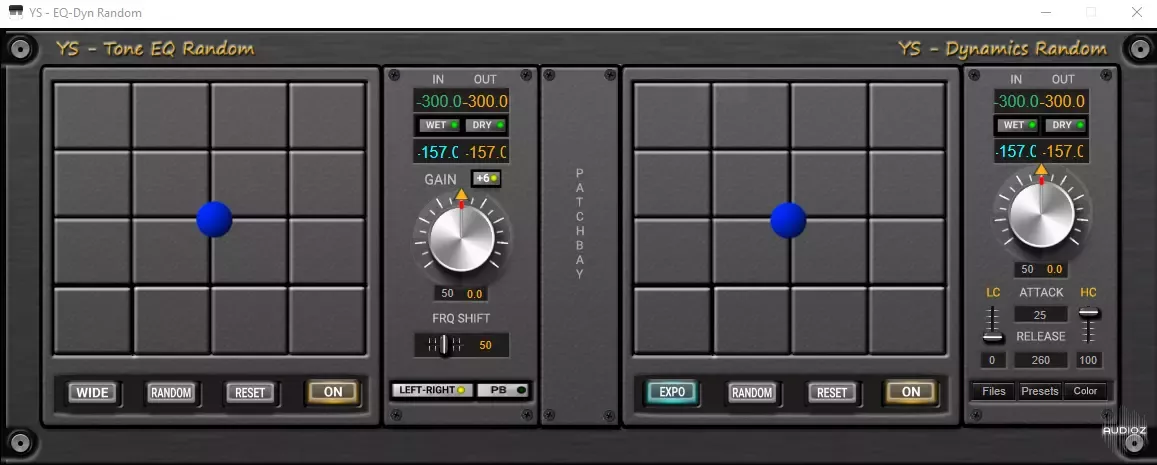Click the app icon in title bar
Screen dimensions: 1157x465
pos(15,13)
